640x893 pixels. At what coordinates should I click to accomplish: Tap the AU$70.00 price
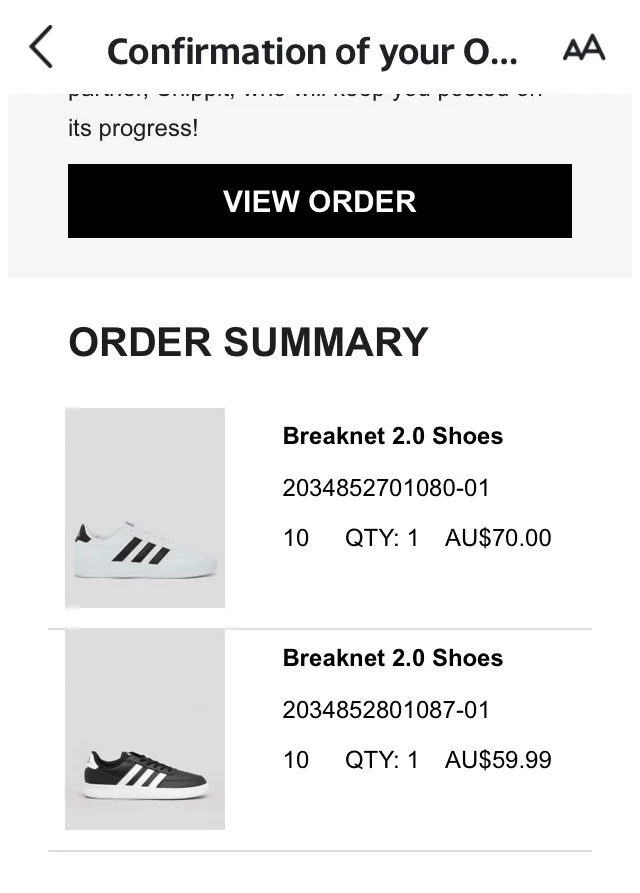498,538
